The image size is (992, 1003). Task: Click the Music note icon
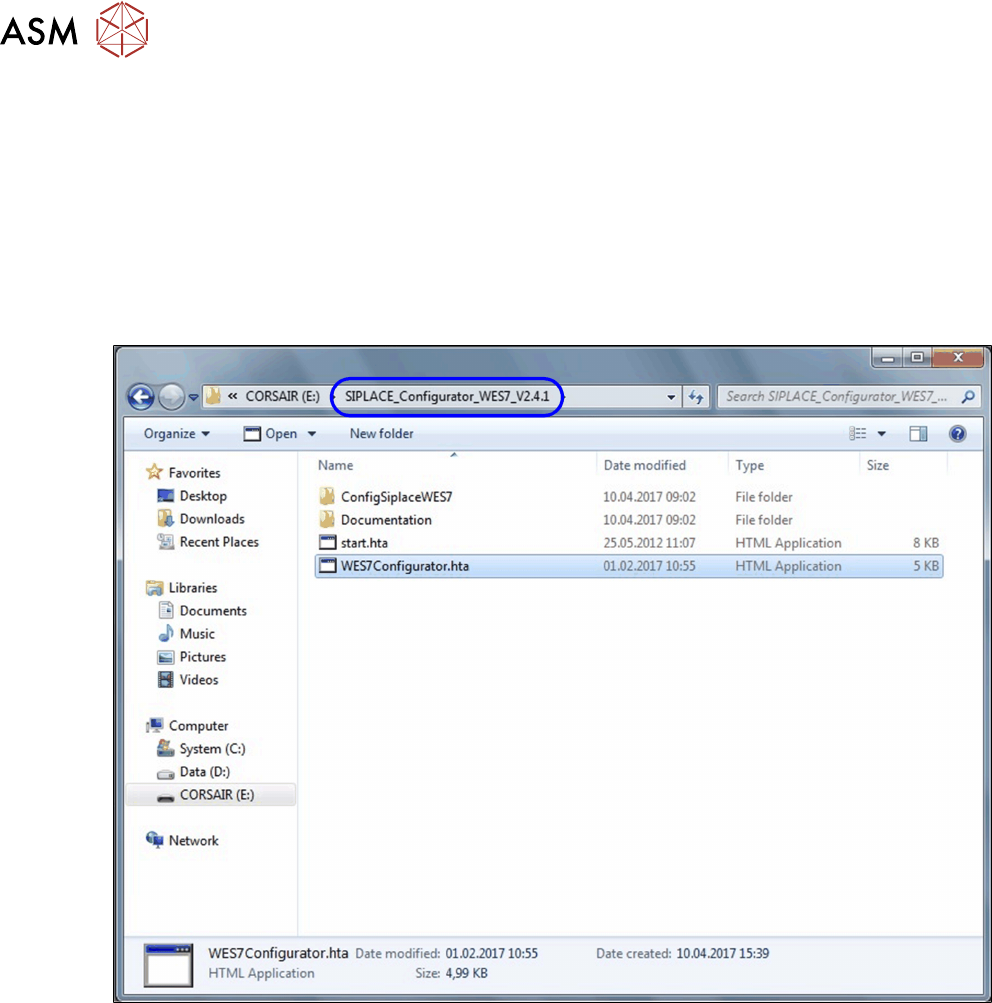click(166, 633)
